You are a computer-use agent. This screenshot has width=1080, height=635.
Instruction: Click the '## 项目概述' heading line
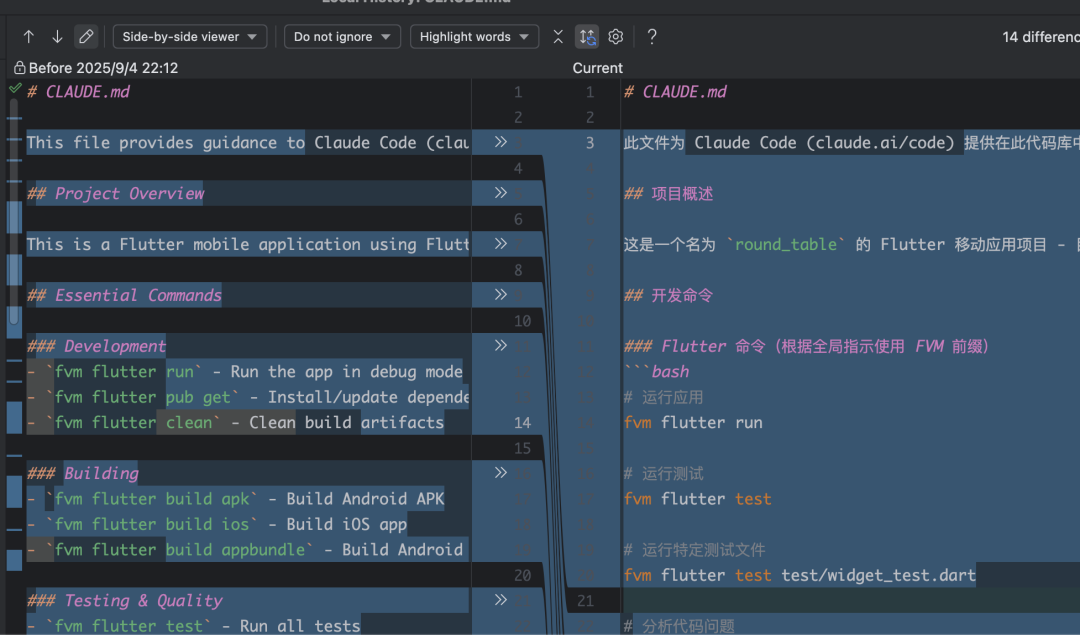pos(668,194)
